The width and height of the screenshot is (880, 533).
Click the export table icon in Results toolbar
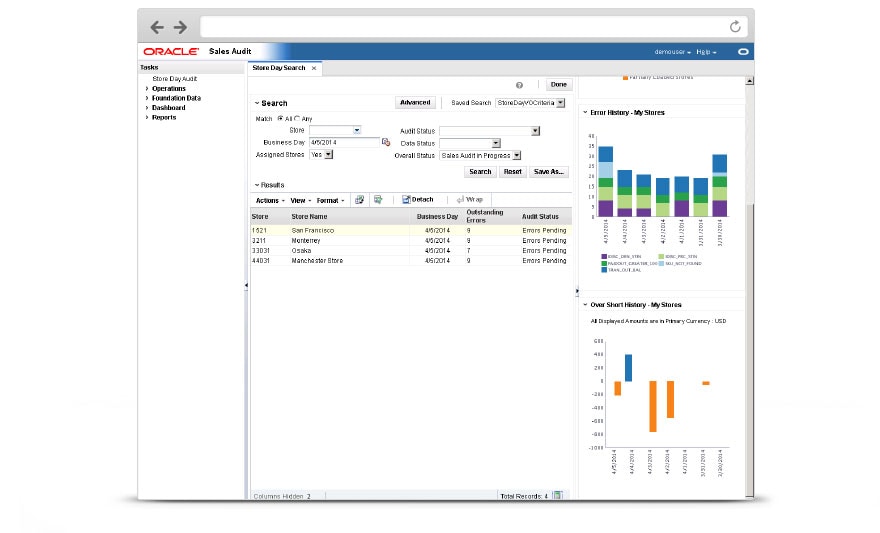coord(378,200)
